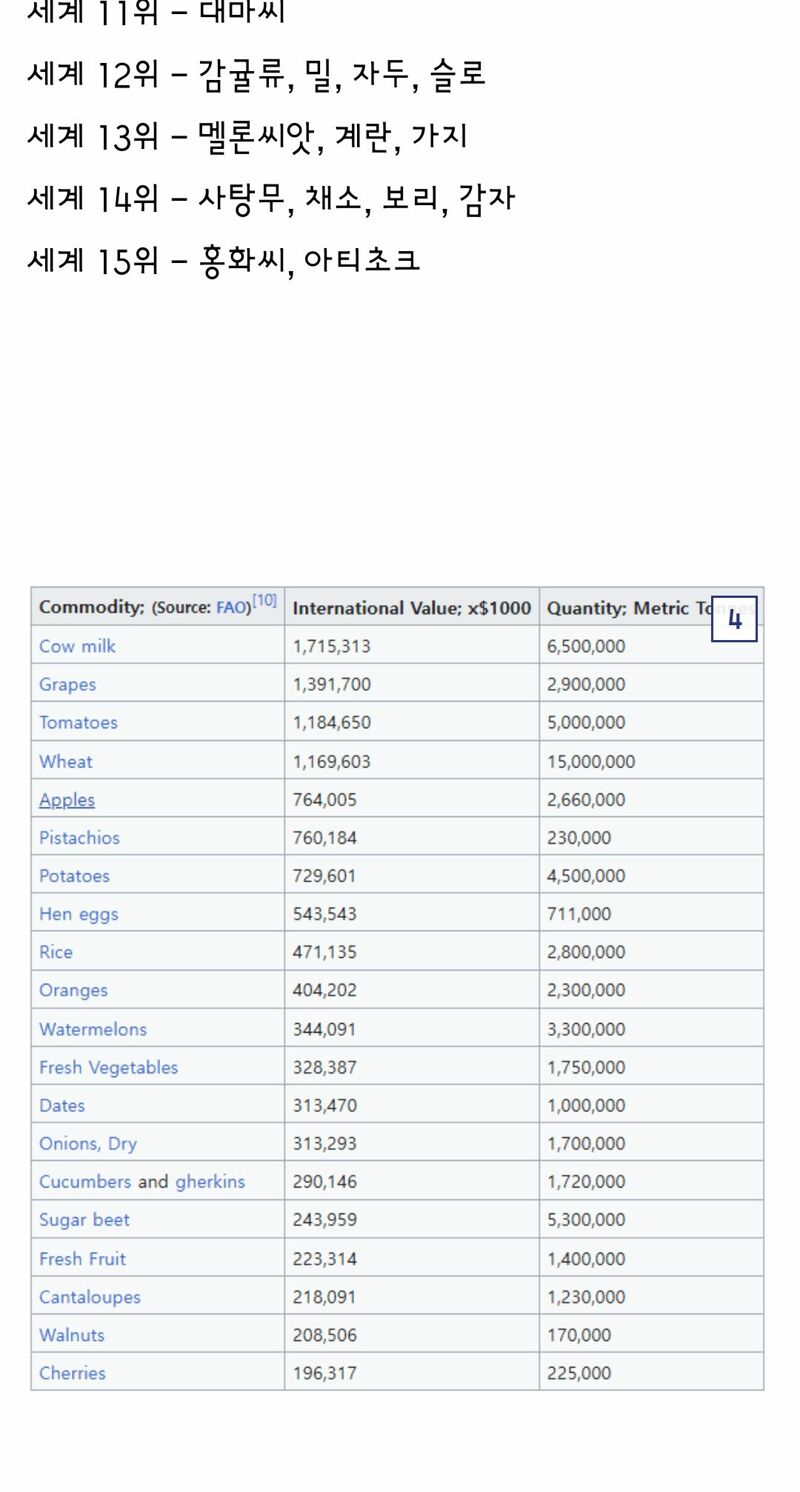Click the Pistachios quantity 230,000
Screen dimensions: 800x1492
579,837
